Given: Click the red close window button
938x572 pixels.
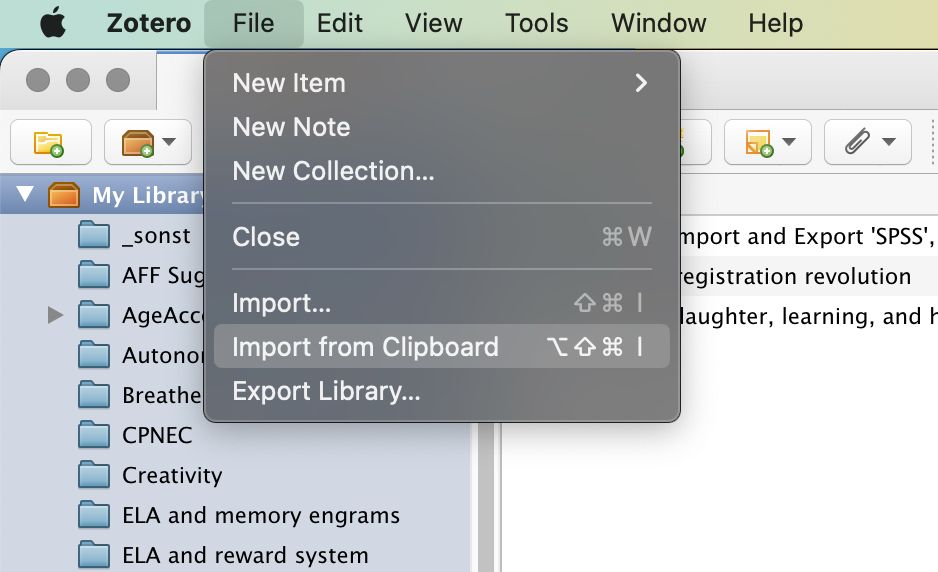Looking at the screenshot, I should [x=38, y=80].
